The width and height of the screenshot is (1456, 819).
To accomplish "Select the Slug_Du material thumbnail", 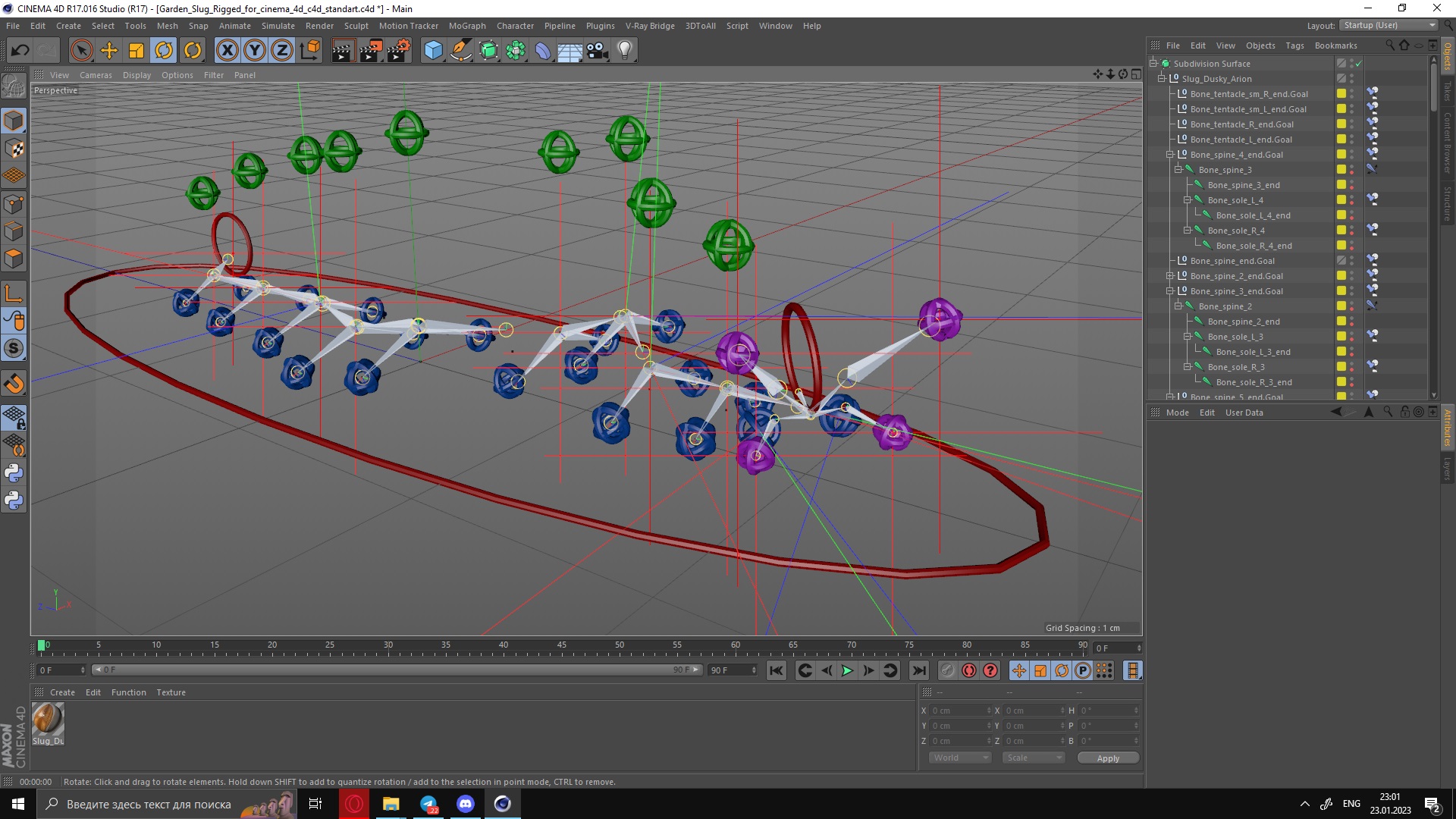I will point(48,720).
